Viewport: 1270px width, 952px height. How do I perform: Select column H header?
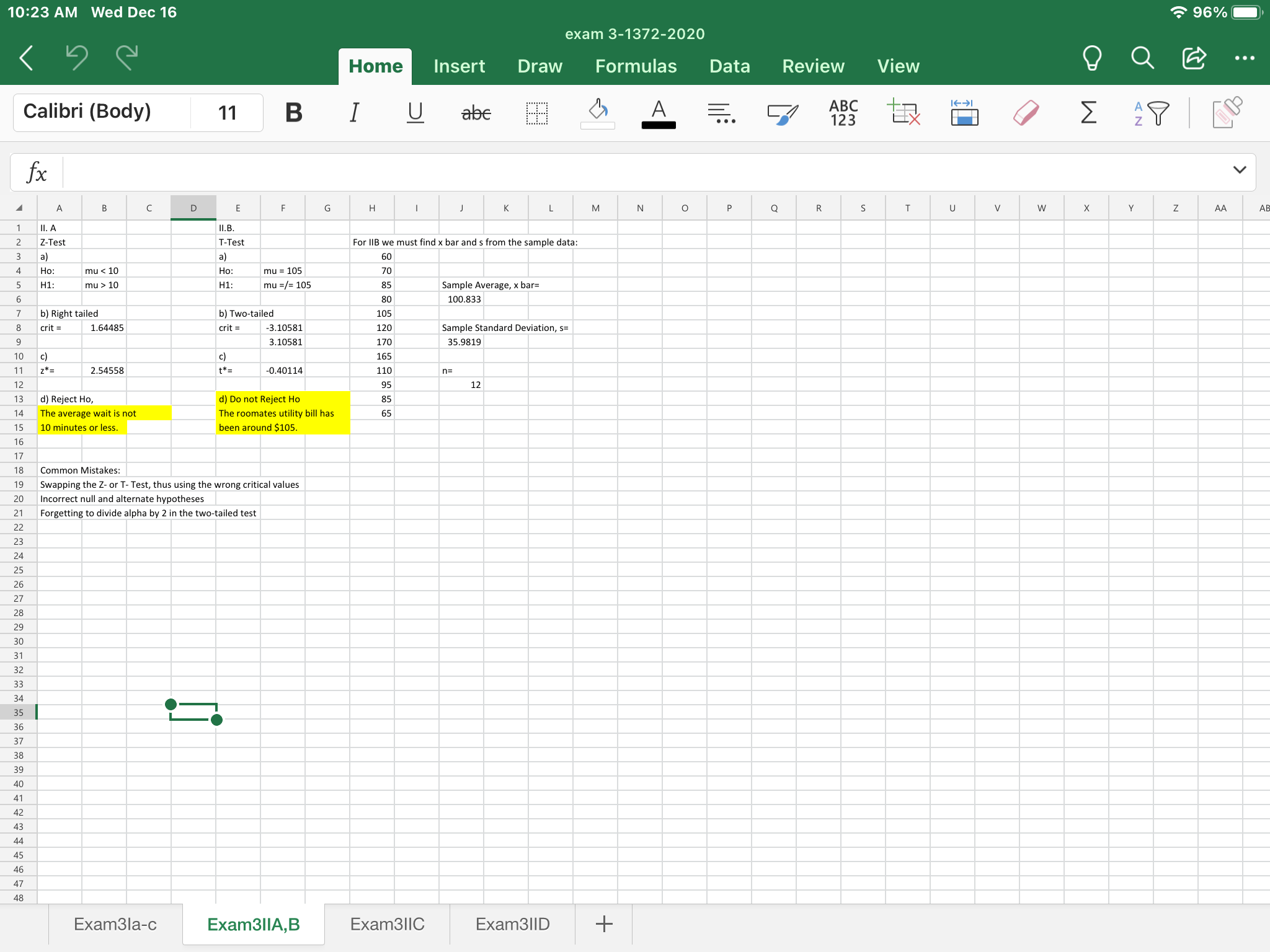[372, 208]
